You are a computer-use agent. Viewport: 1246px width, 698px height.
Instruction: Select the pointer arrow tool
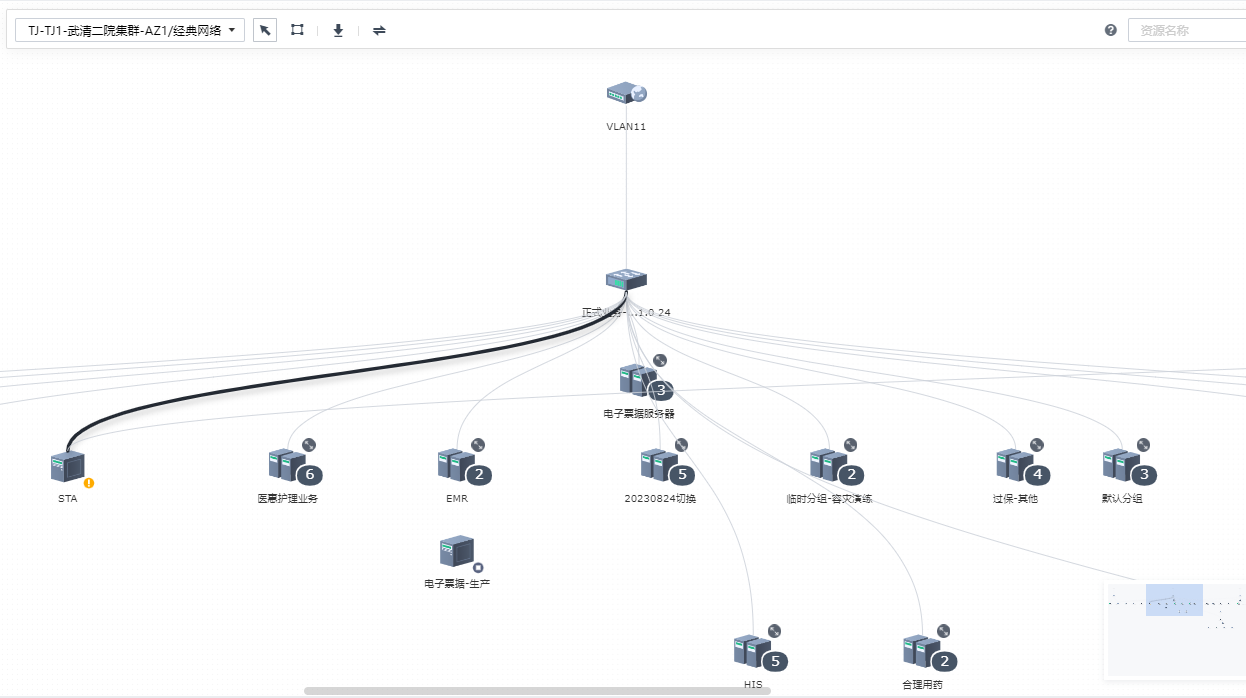coord(265,30)
